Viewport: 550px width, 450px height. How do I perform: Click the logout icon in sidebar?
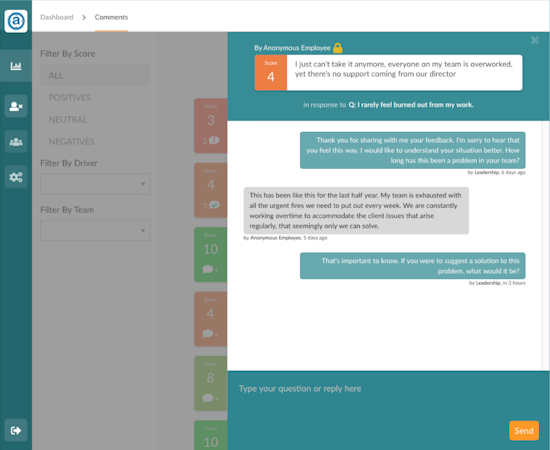pyautogui.click(x=16, y=430)
